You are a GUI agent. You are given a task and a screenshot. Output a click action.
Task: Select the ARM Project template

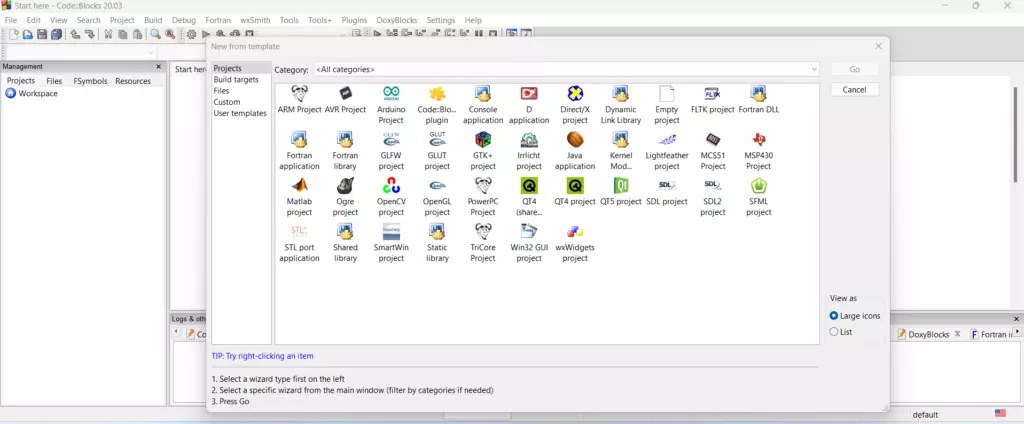[299, 100]
